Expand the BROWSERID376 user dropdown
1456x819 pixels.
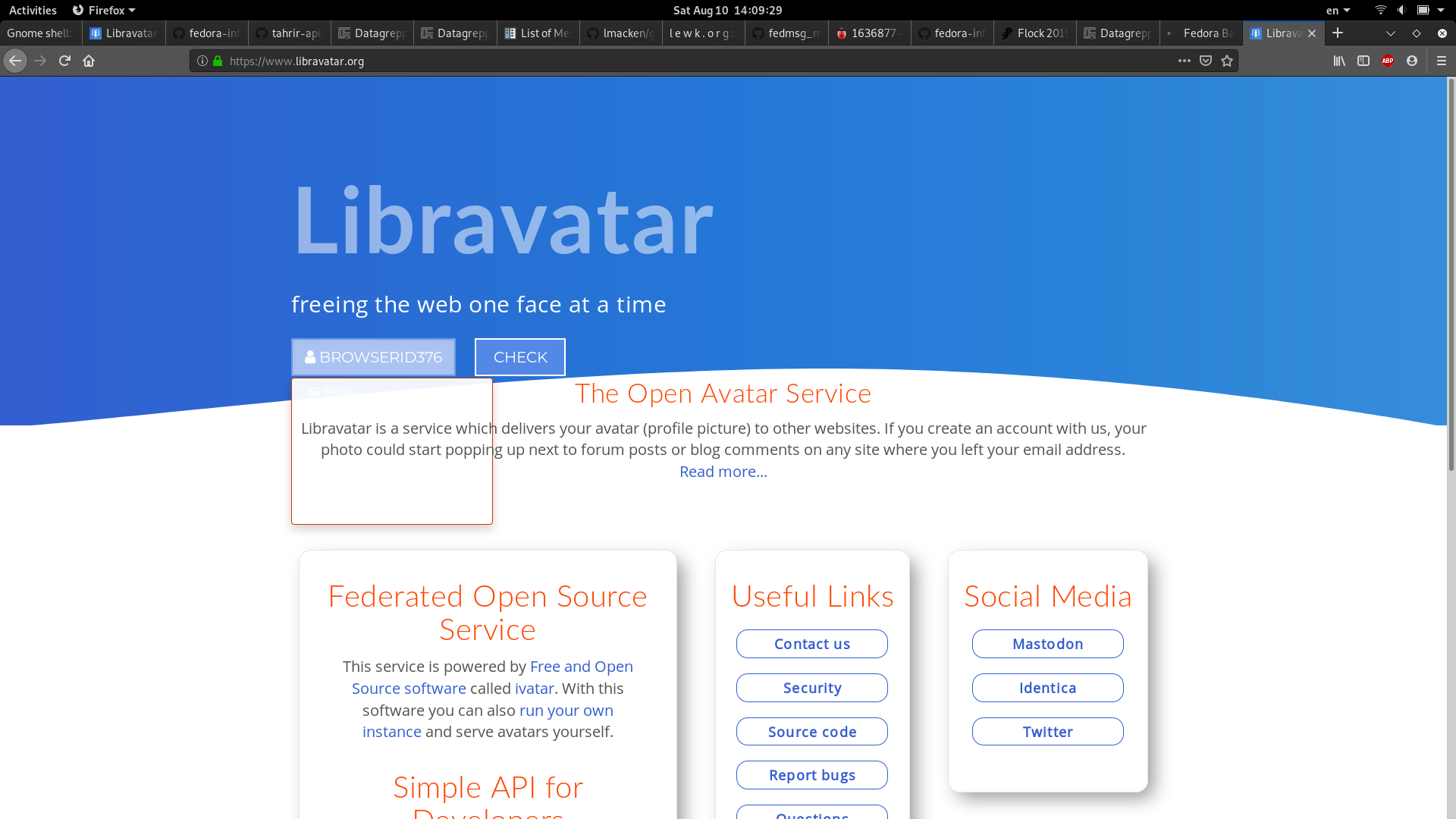pos(373,357)
